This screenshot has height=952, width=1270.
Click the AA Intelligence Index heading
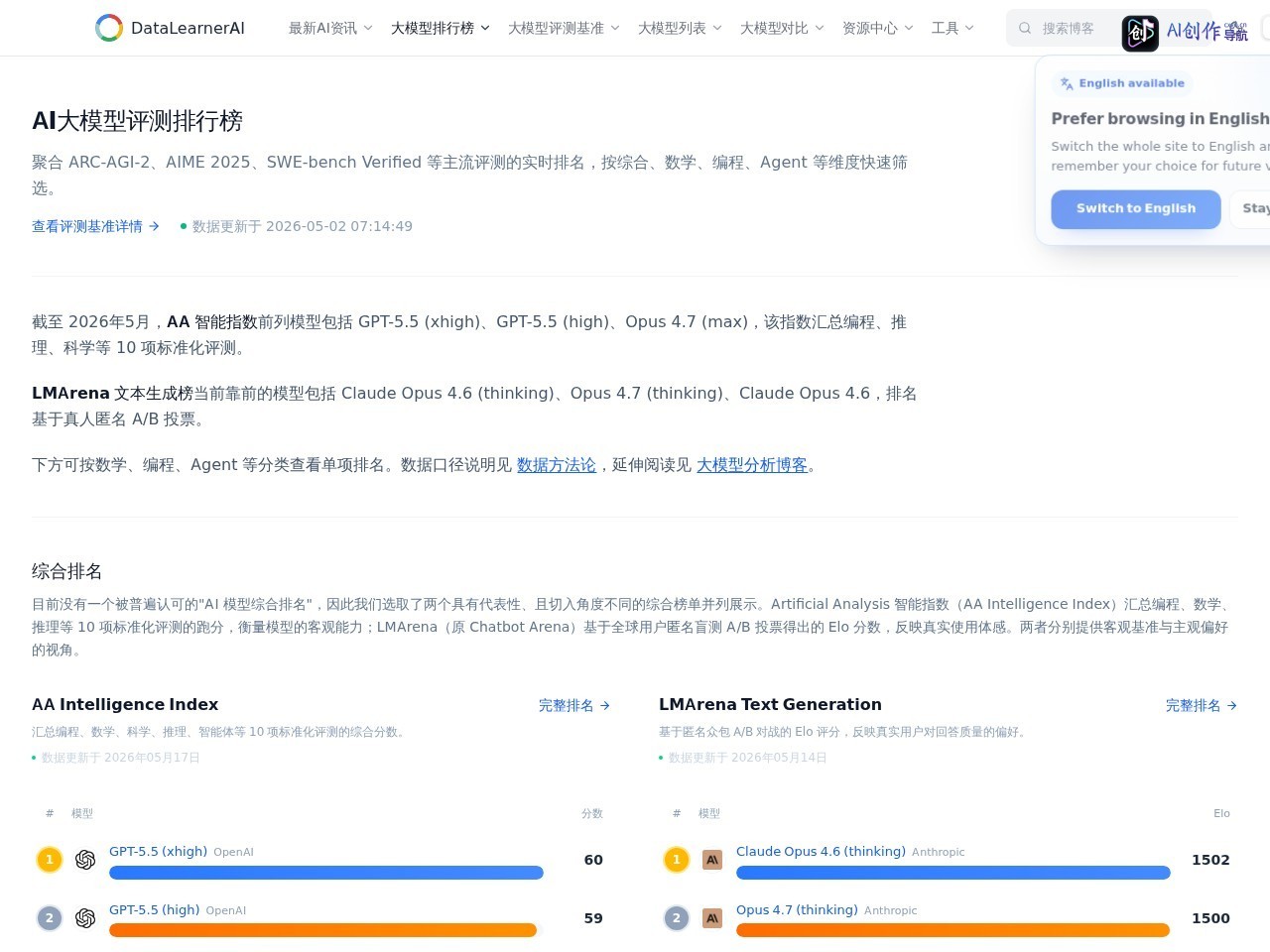(125, 704)
